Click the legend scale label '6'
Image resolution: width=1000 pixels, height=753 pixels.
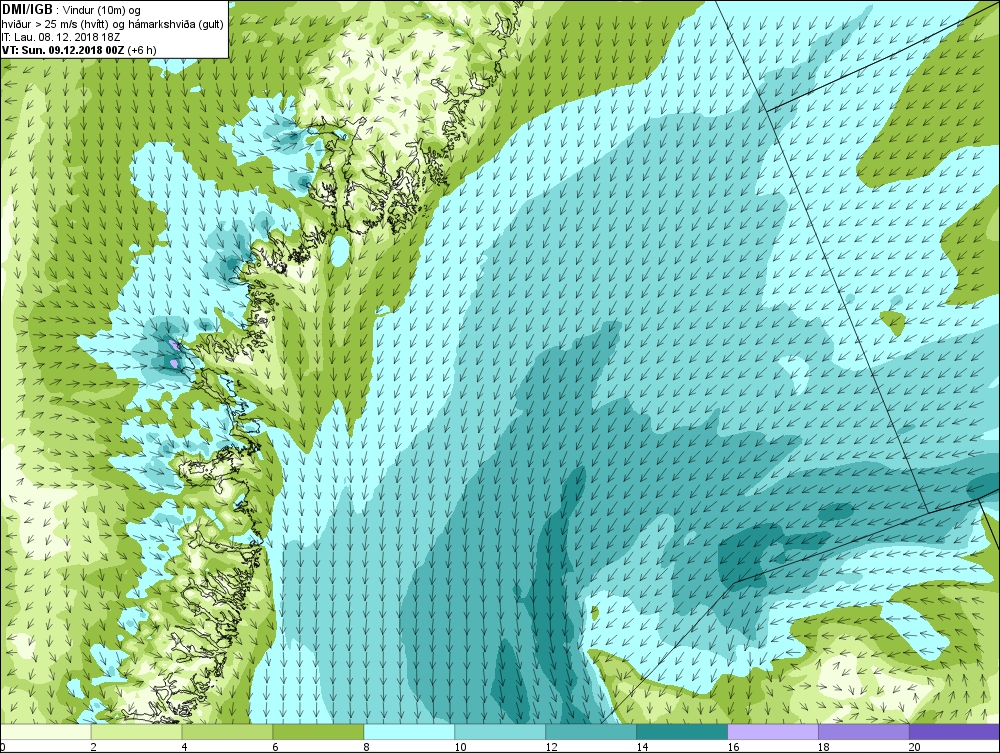pyautogui.click(x=275, y=747)
